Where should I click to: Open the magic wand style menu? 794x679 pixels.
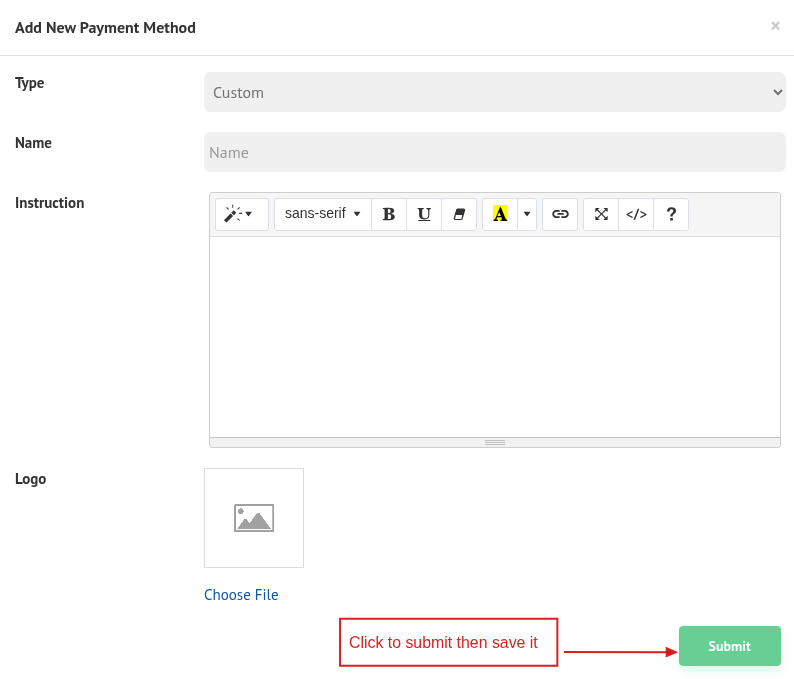(x=241, y=214)
